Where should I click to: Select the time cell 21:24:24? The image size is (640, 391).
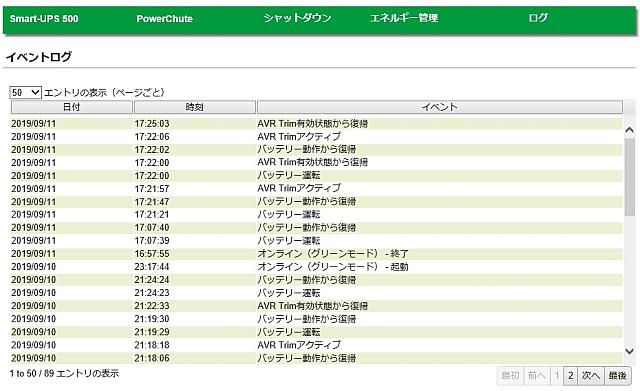pos(152,280)
